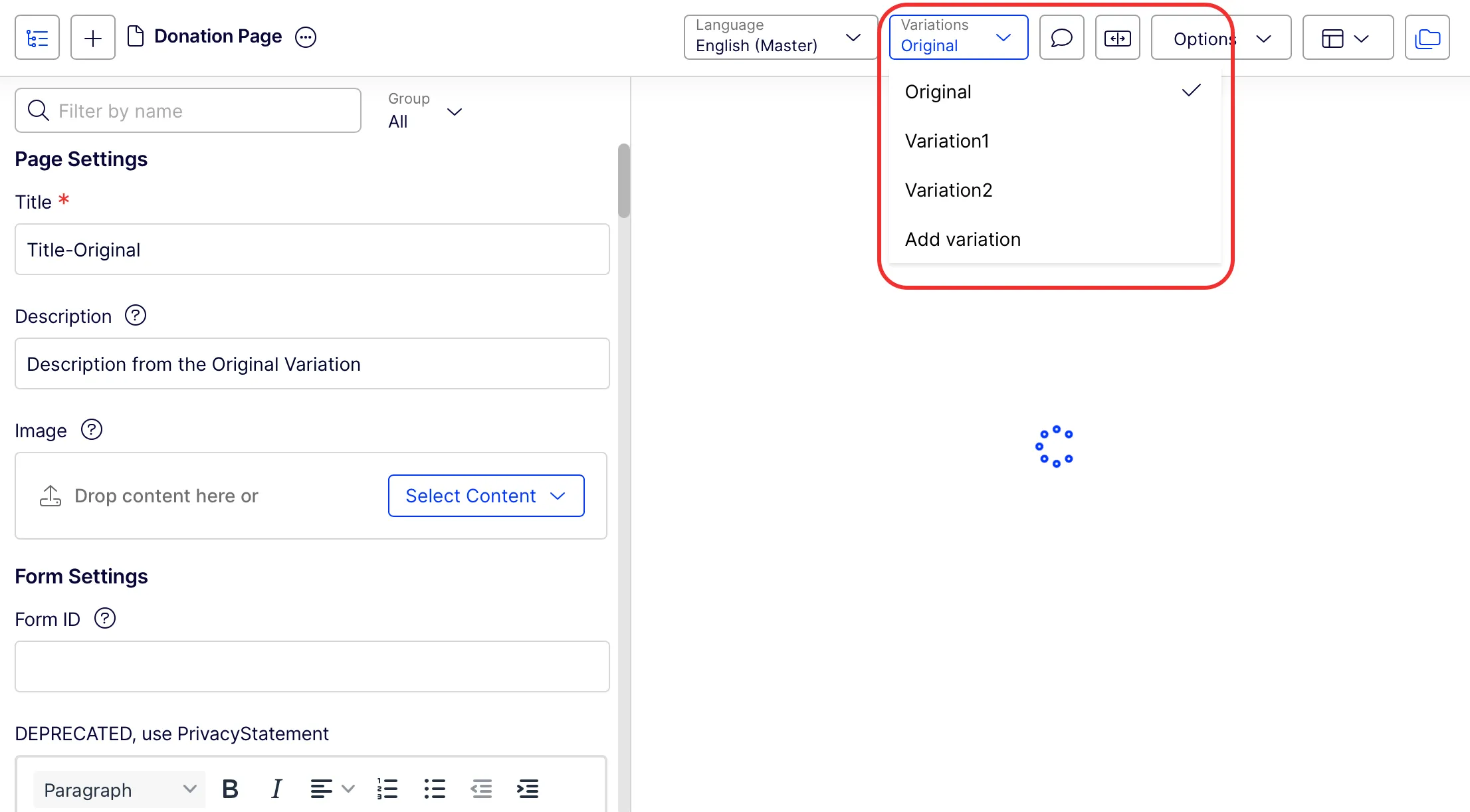This screenshot has width=1470, height=812.
Task: Click the Donation Page title text
Action: point(218,37)
